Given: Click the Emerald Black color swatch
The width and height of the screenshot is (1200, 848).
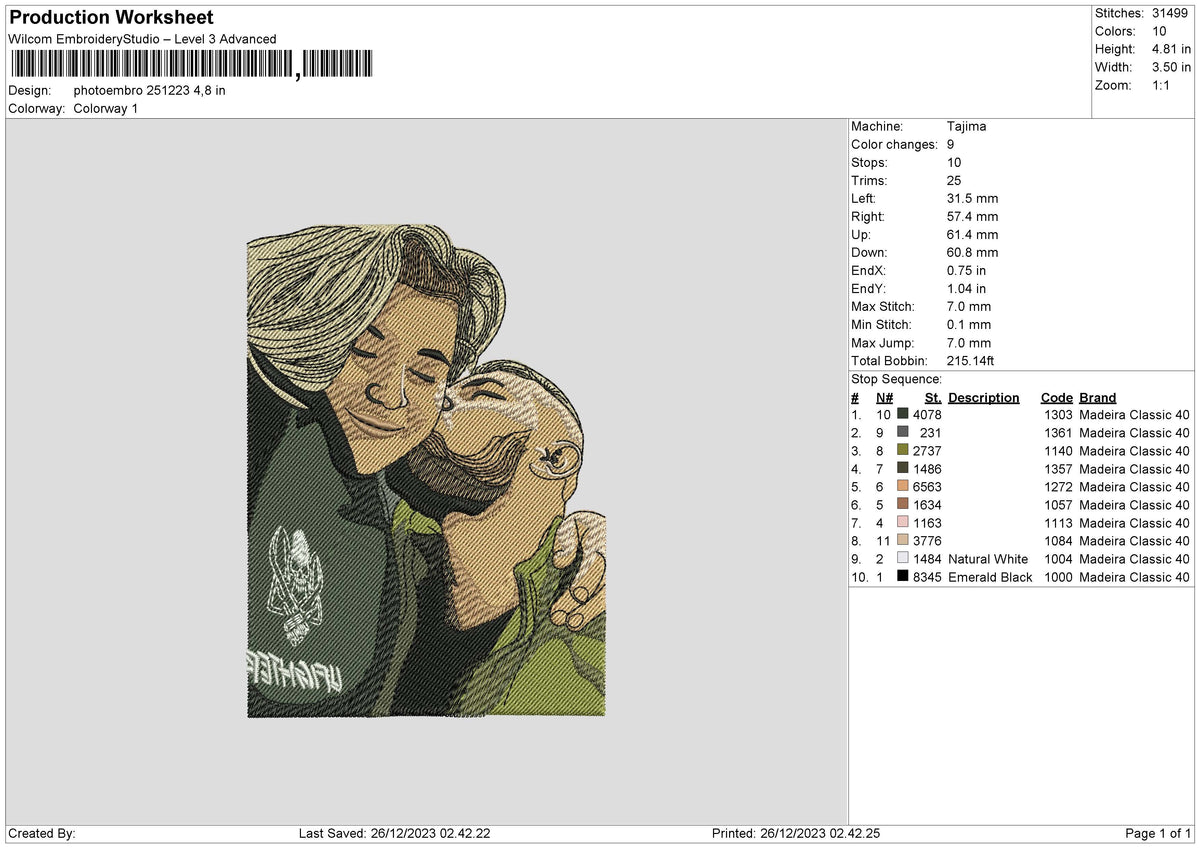Looking at the screenshot, I should tap(903, 576).
